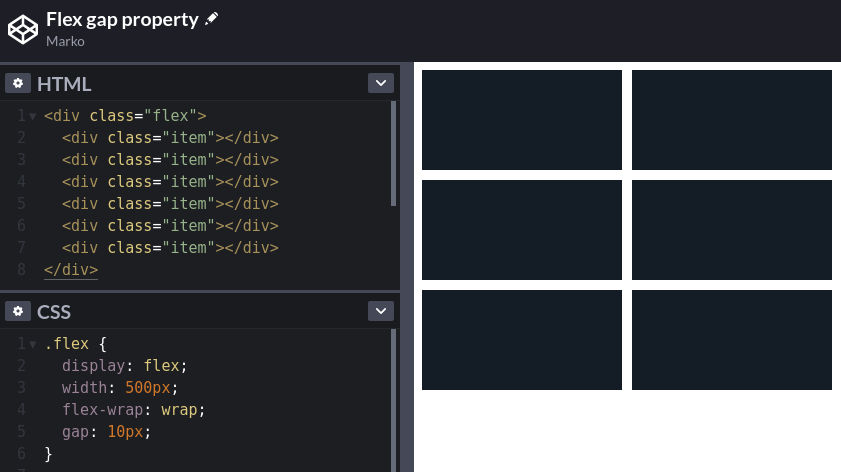Click the item div on HTML line 4
Viewport: 841px width, 472px height.
170,182
